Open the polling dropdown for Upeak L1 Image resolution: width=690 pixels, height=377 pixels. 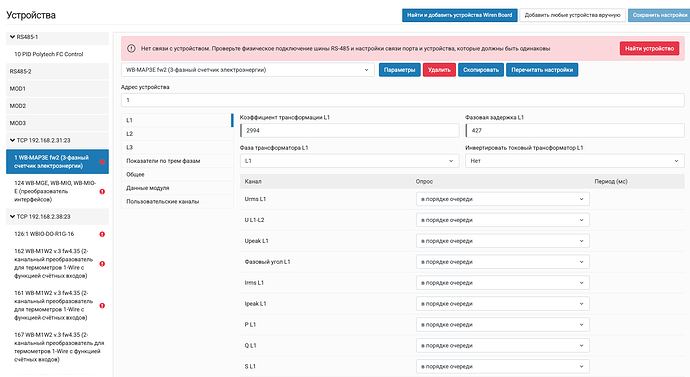click(503, 241)
